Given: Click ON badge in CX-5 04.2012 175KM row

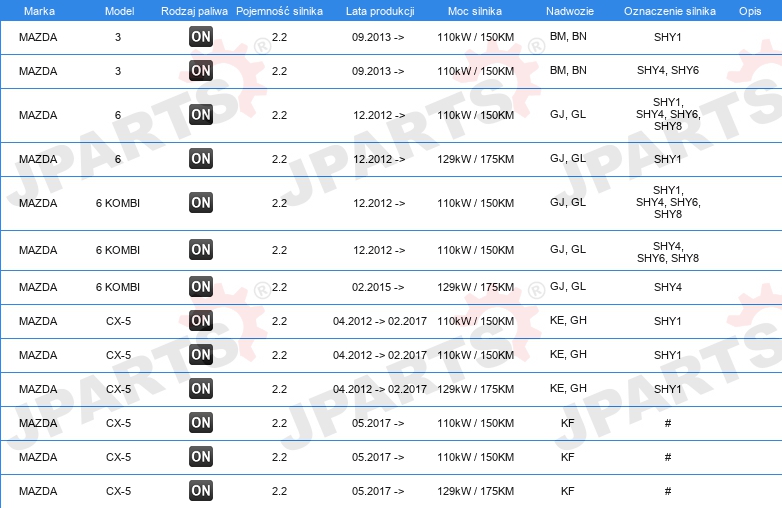Looking at the screenshot, I should pos(201,388).
